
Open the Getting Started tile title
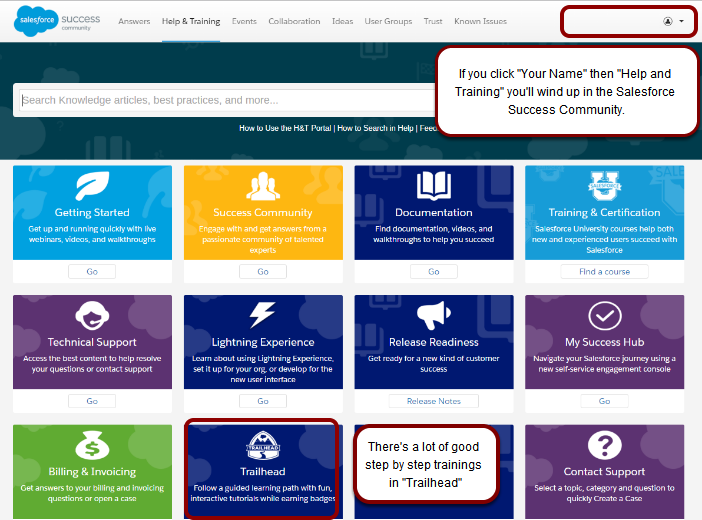(x=92, y=212)
